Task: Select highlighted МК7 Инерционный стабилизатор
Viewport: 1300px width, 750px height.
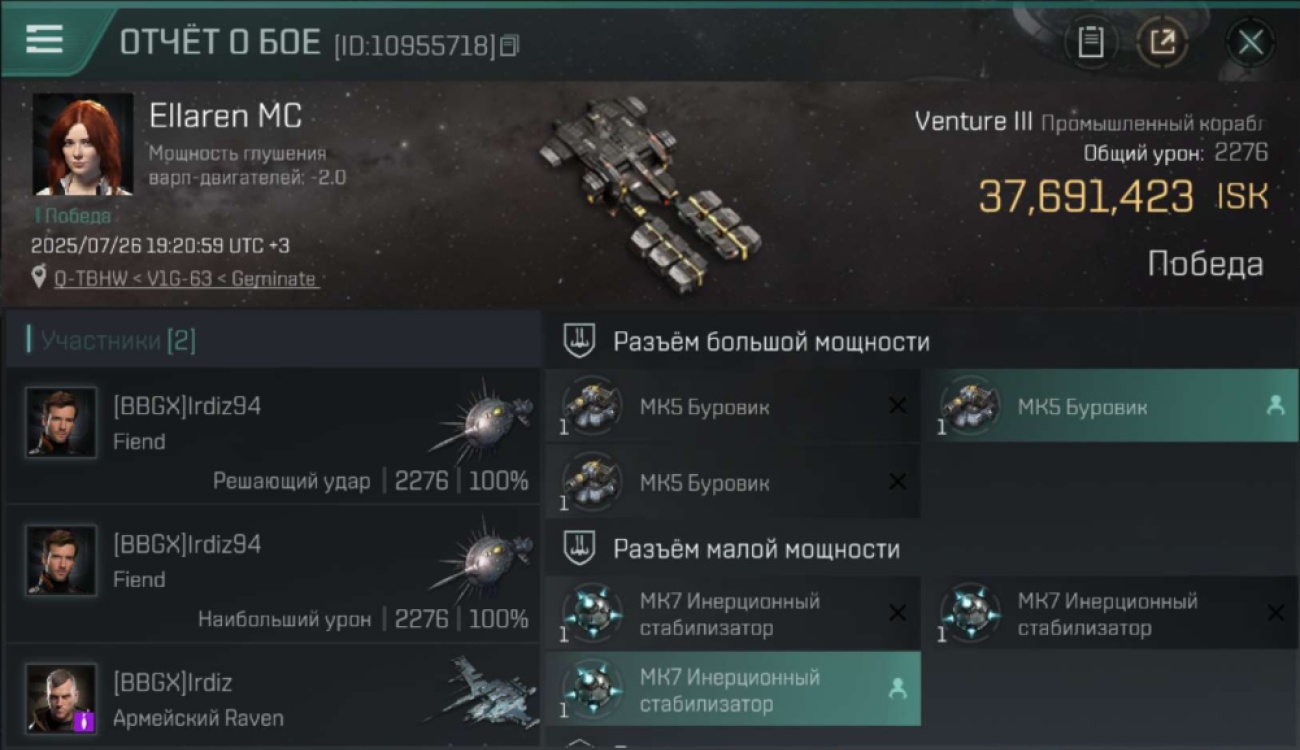Action: tap(733, 689)
